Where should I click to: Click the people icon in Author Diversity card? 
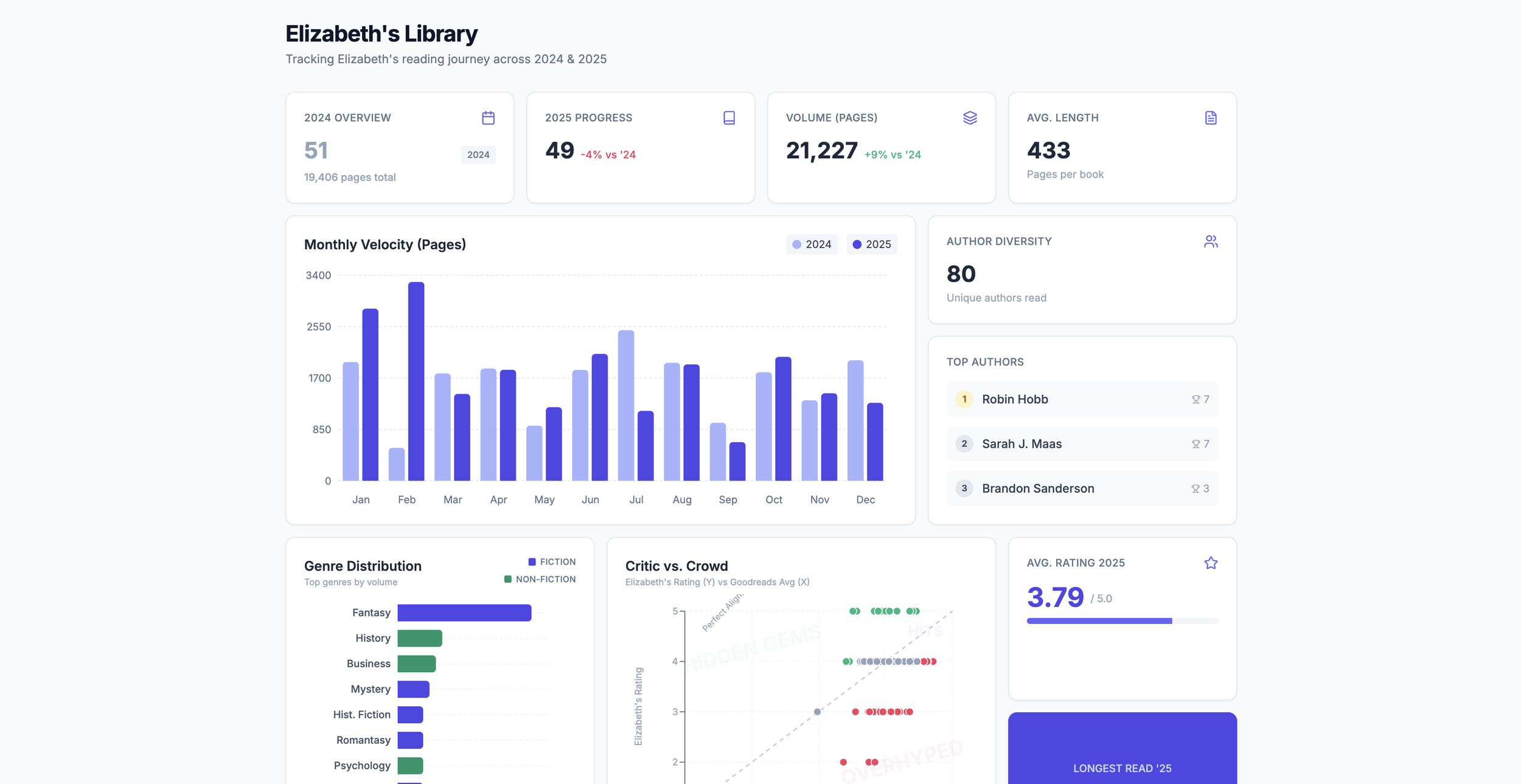tap(1211, 241)
